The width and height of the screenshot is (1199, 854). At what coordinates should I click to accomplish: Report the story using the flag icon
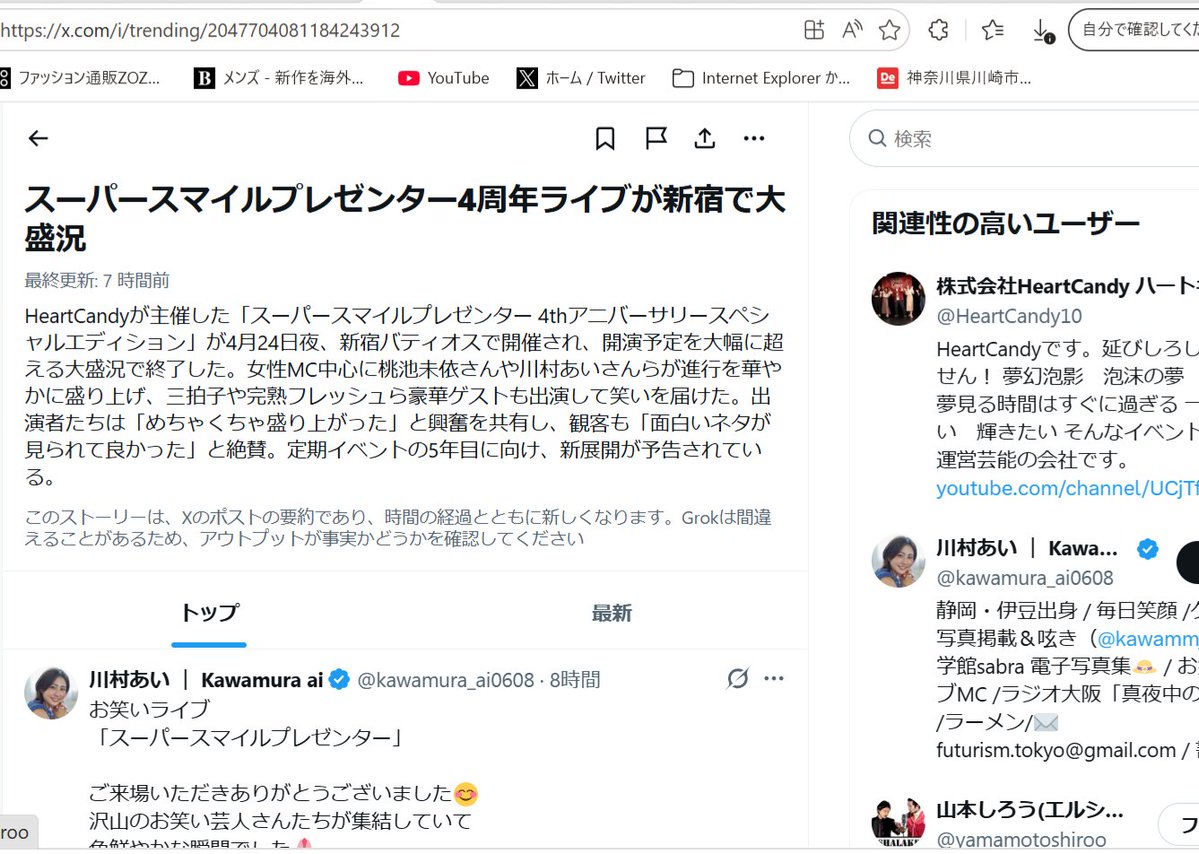point(655,140)
